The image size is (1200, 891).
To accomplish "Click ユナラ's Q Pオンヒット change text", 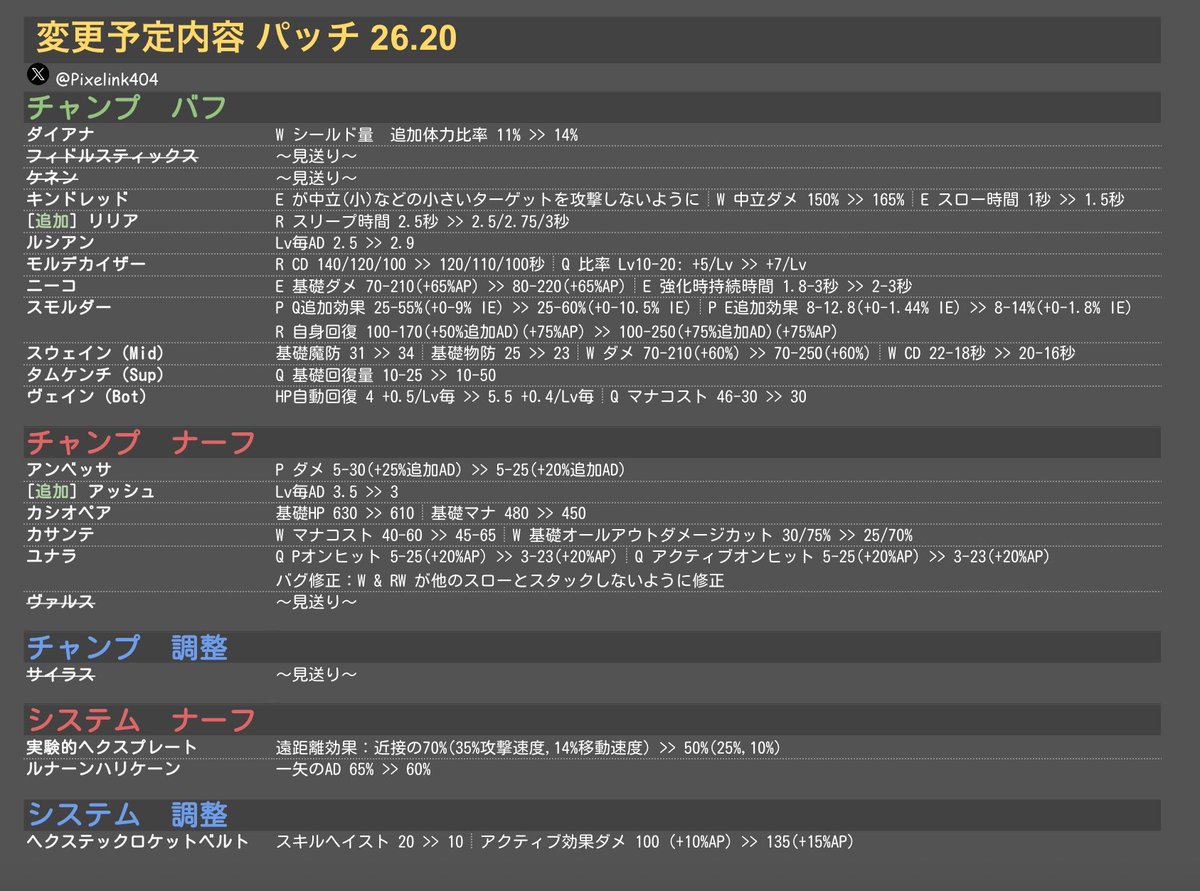I will [x=445, y=556].
